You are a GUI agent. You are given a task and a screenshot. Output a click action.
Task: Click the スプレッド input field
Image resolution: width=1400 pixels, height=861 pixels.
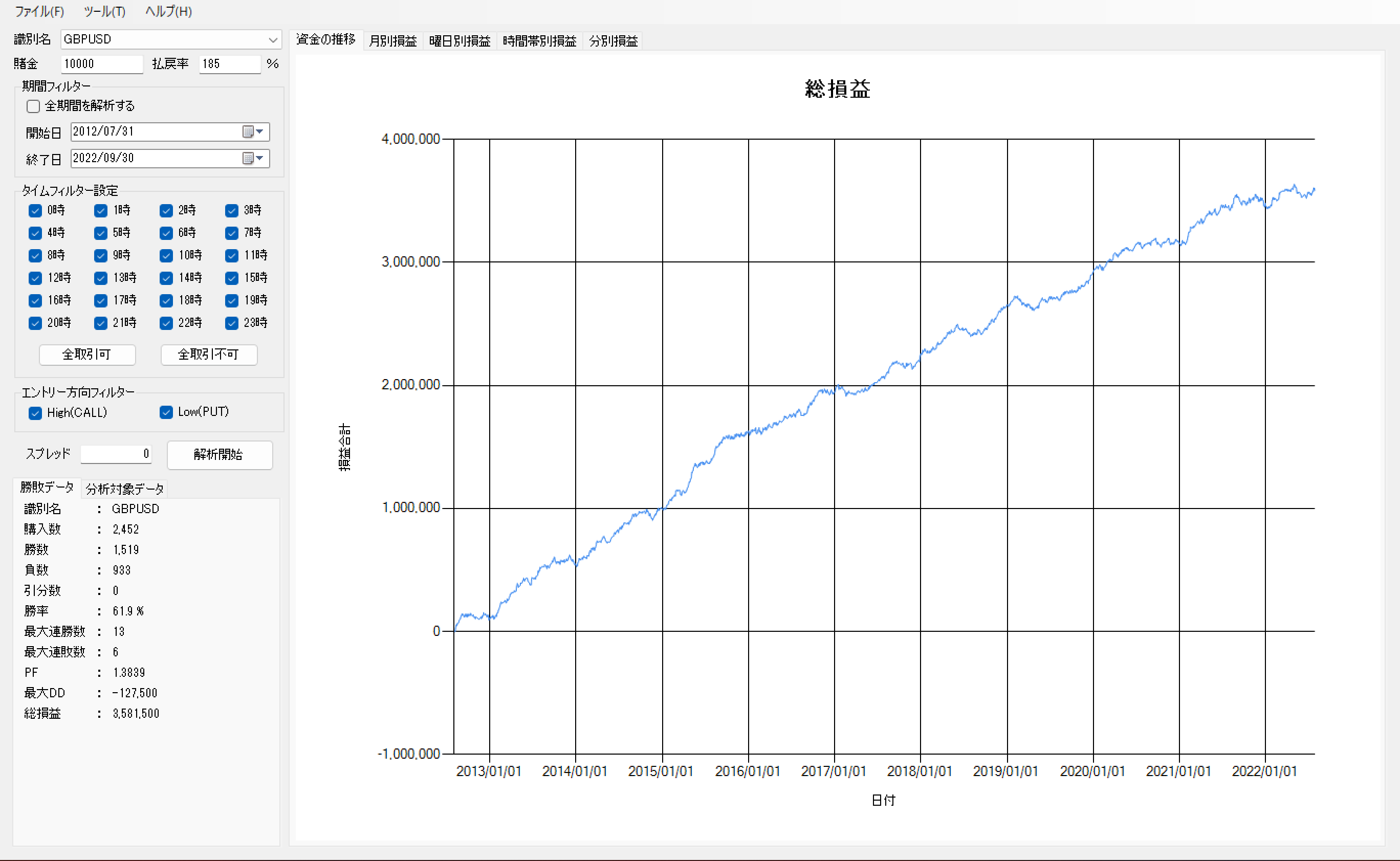(x=116, y=454)
